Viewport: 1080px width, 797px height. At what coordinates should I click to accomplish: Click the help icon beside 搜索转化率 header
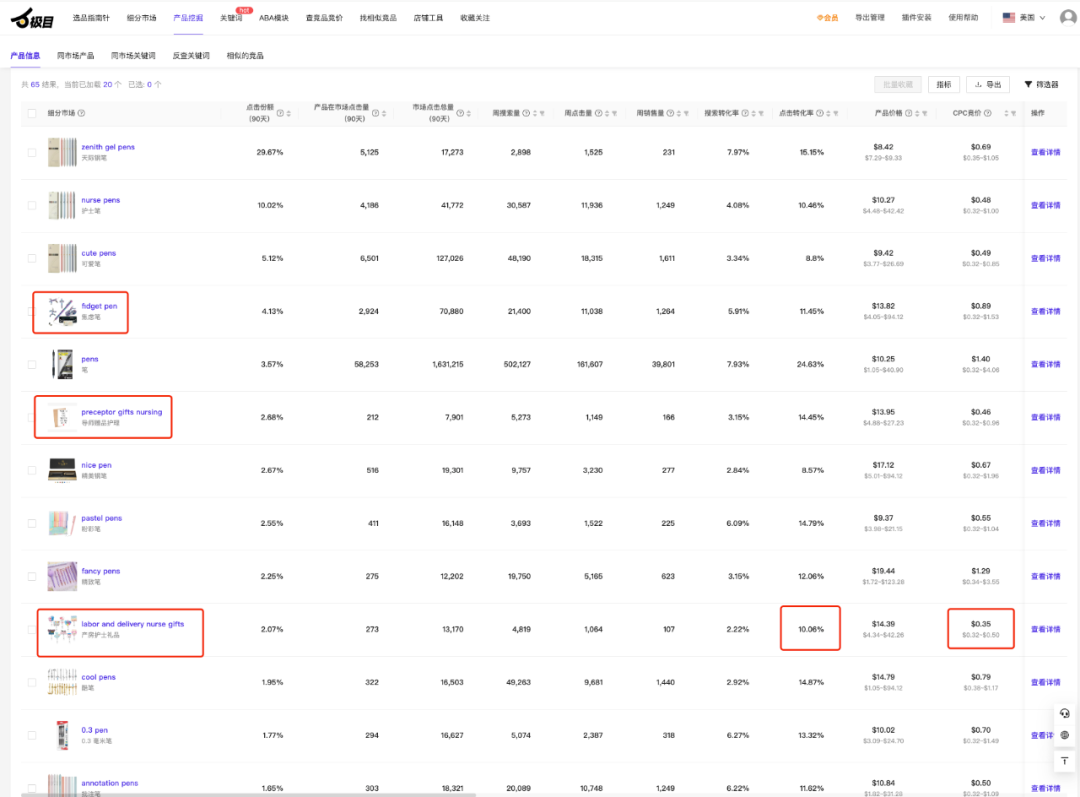(x=745, y=113)
